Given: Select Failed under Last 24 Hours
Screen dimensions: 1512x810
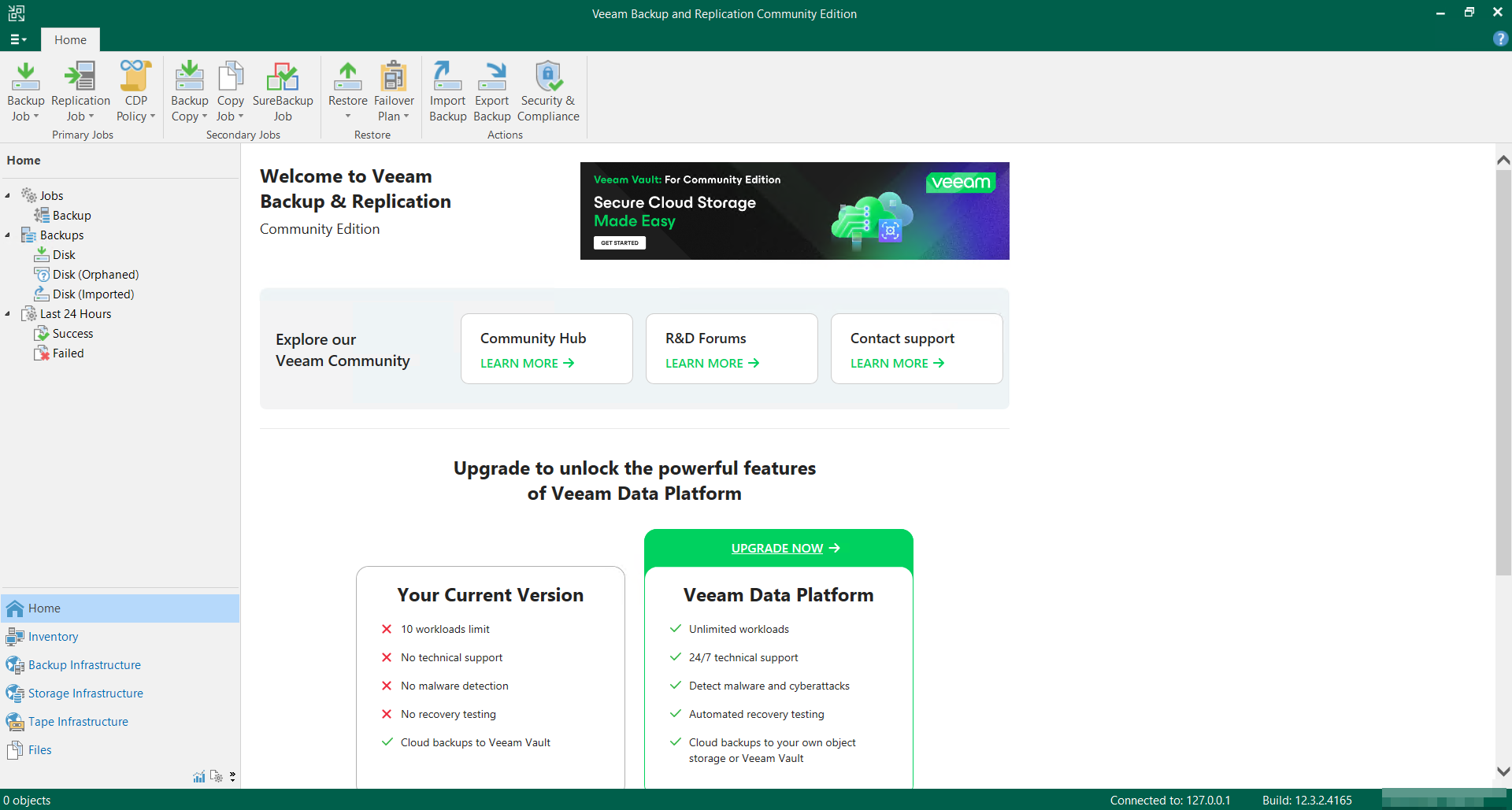Looking at the screenshot, I should (68, 353).
